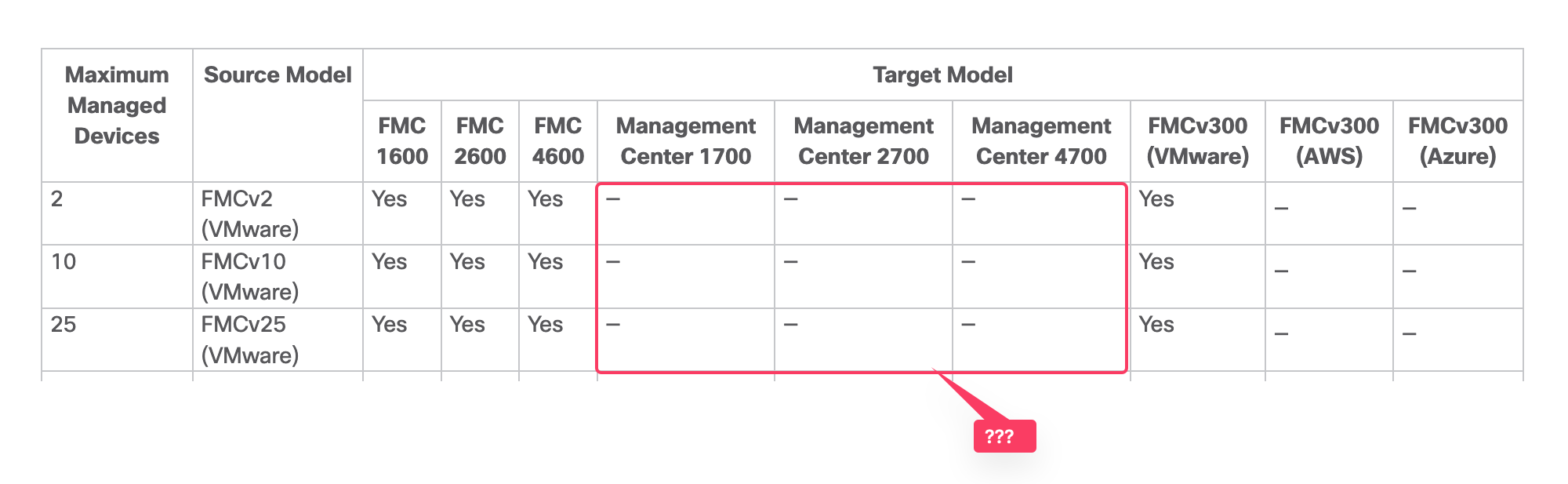The width and height of the screenshot is (1568, 484).
Task: Click the FMCv25 (VMware) source model cell
Action: (250, 340)
